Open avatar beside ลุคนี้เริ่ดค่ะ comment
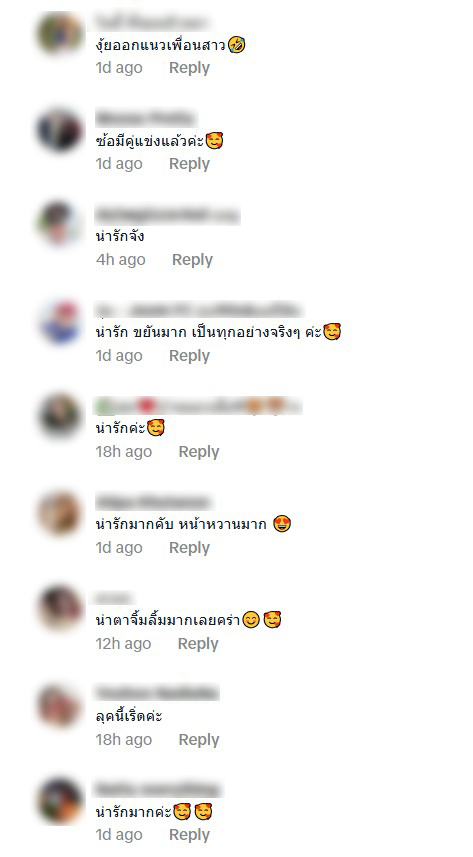The height and width of the screenshot is (857, 473). pyautogui.click(x=60, y=706)
